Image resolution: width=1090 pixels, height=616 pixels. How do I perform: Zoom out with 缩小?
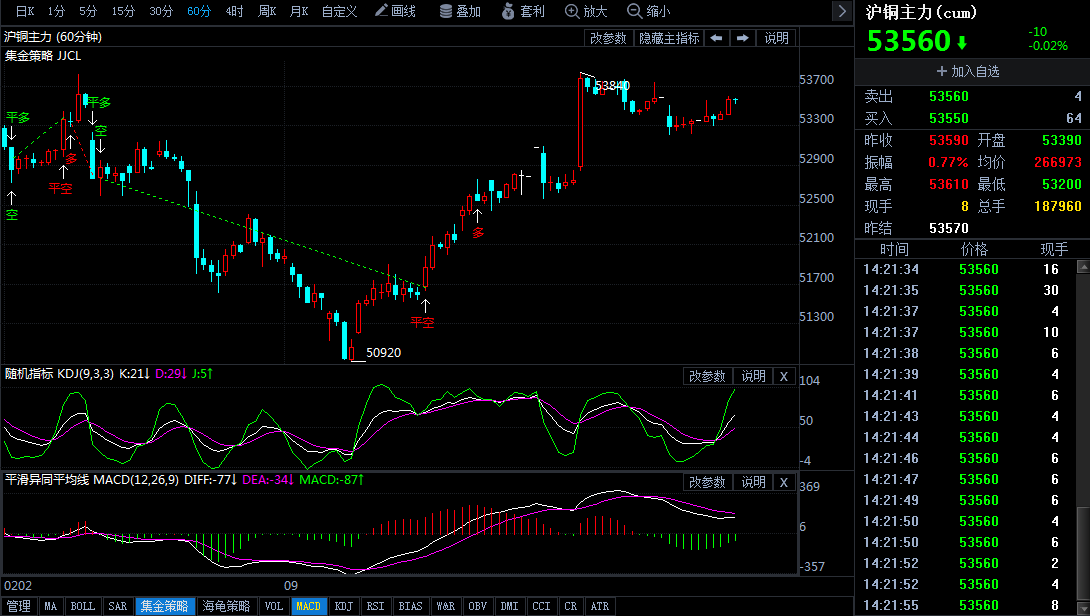649,11
